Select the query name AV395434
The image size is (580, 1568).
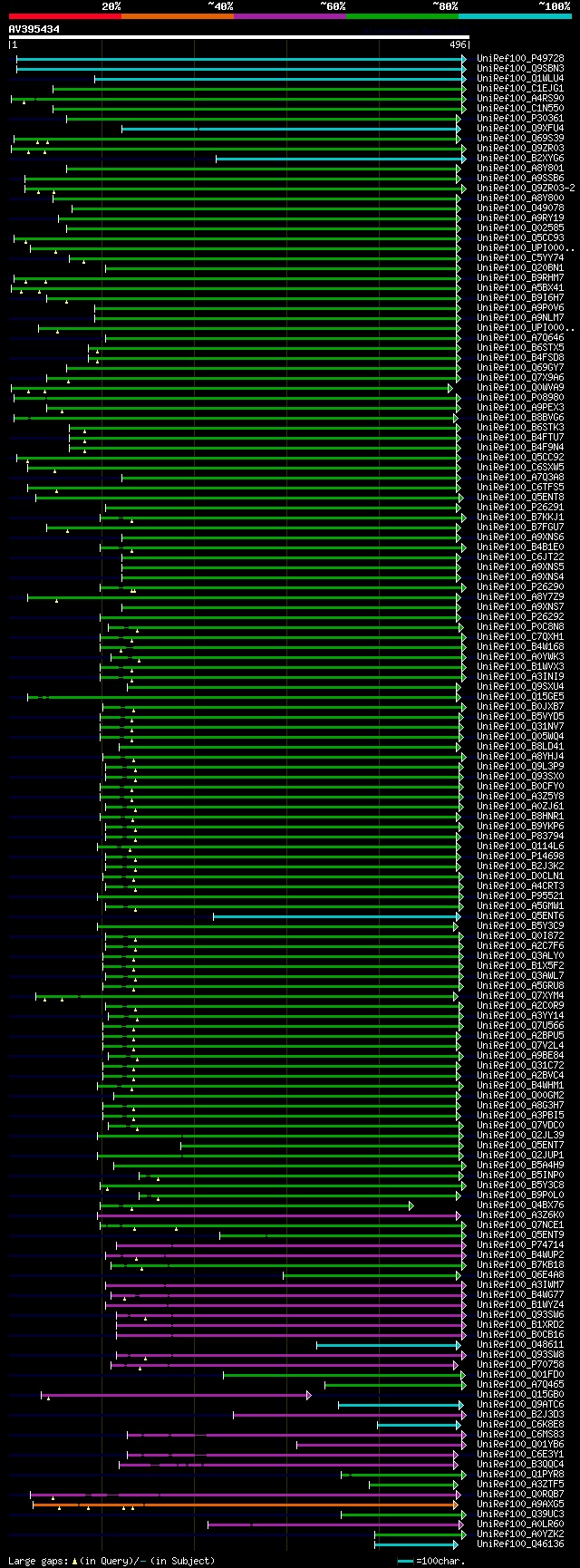pyautogui.click(x=34, y=29)
